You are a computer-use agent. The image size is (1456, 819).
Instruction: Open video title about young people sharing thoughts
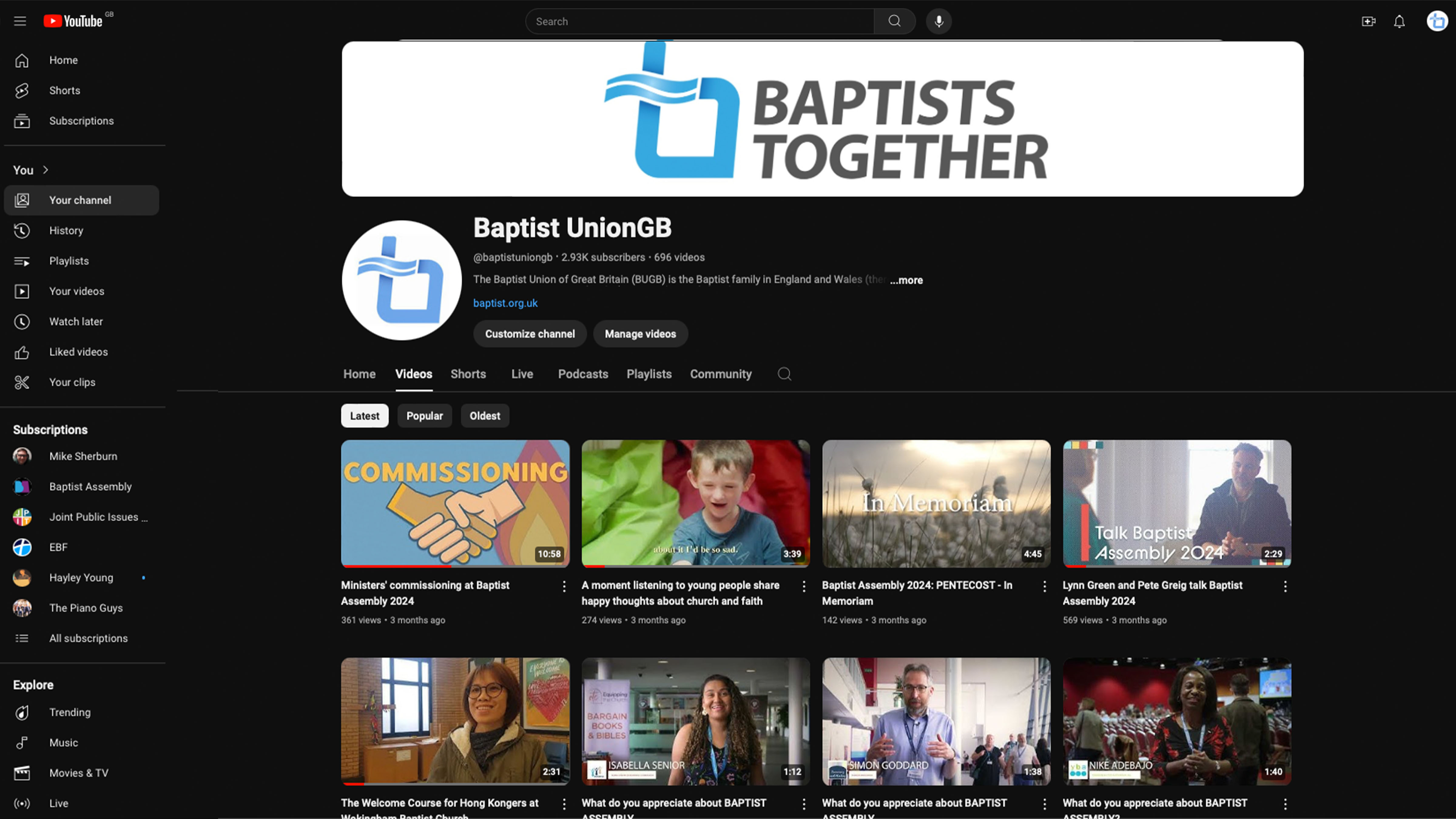(680, 593)
